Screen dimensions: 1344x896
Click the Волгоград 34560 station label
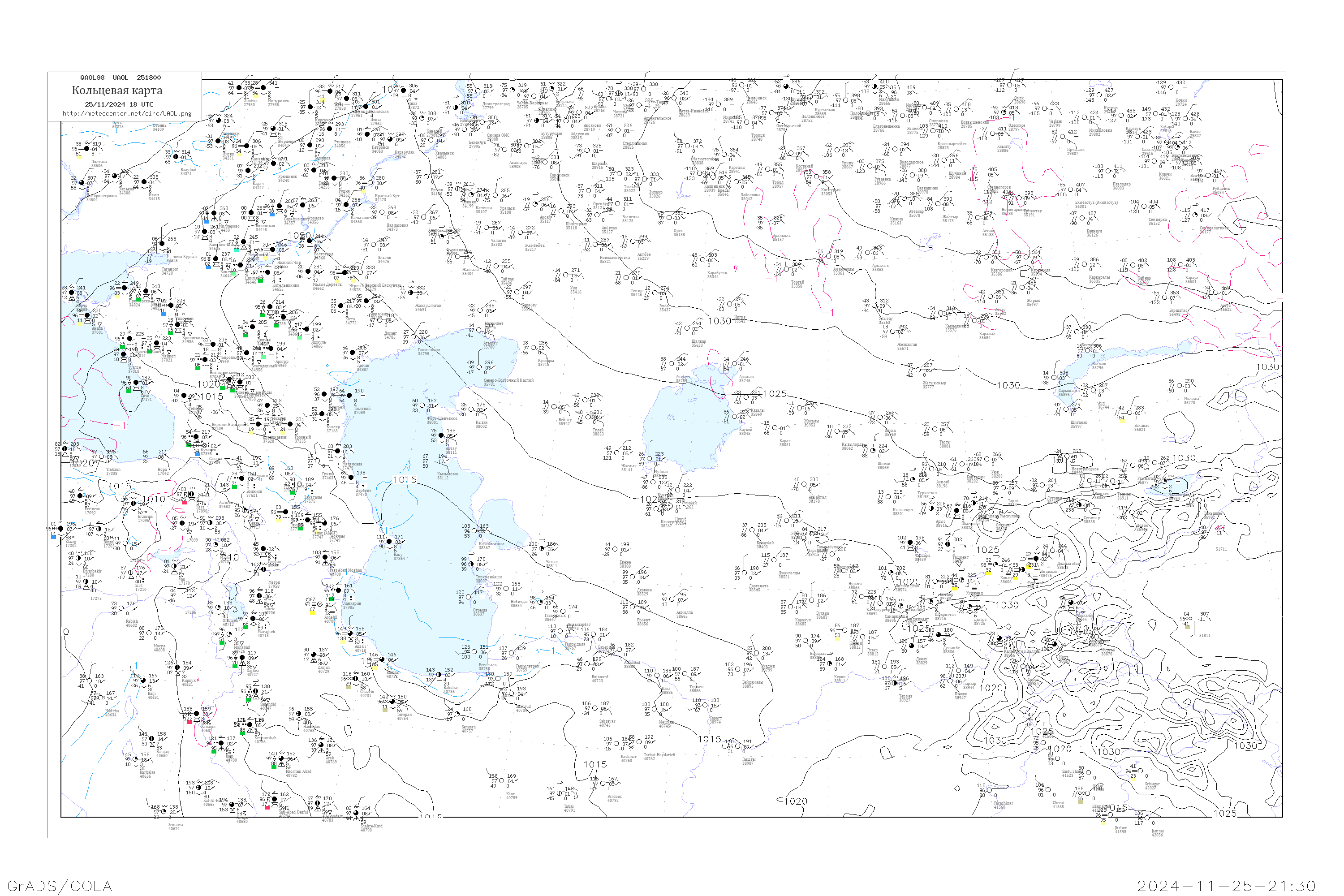click(x=323, y=256)
